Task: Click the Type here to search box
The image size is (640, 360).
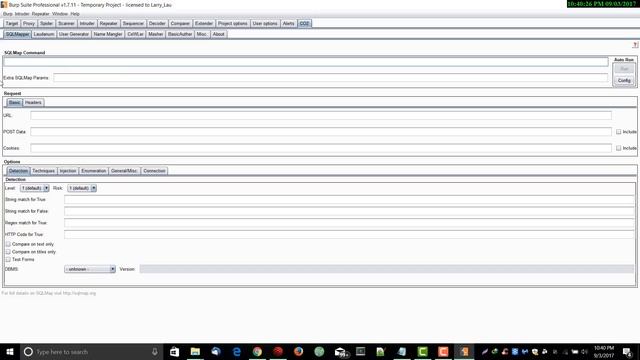Action: [x=91, y=351]
